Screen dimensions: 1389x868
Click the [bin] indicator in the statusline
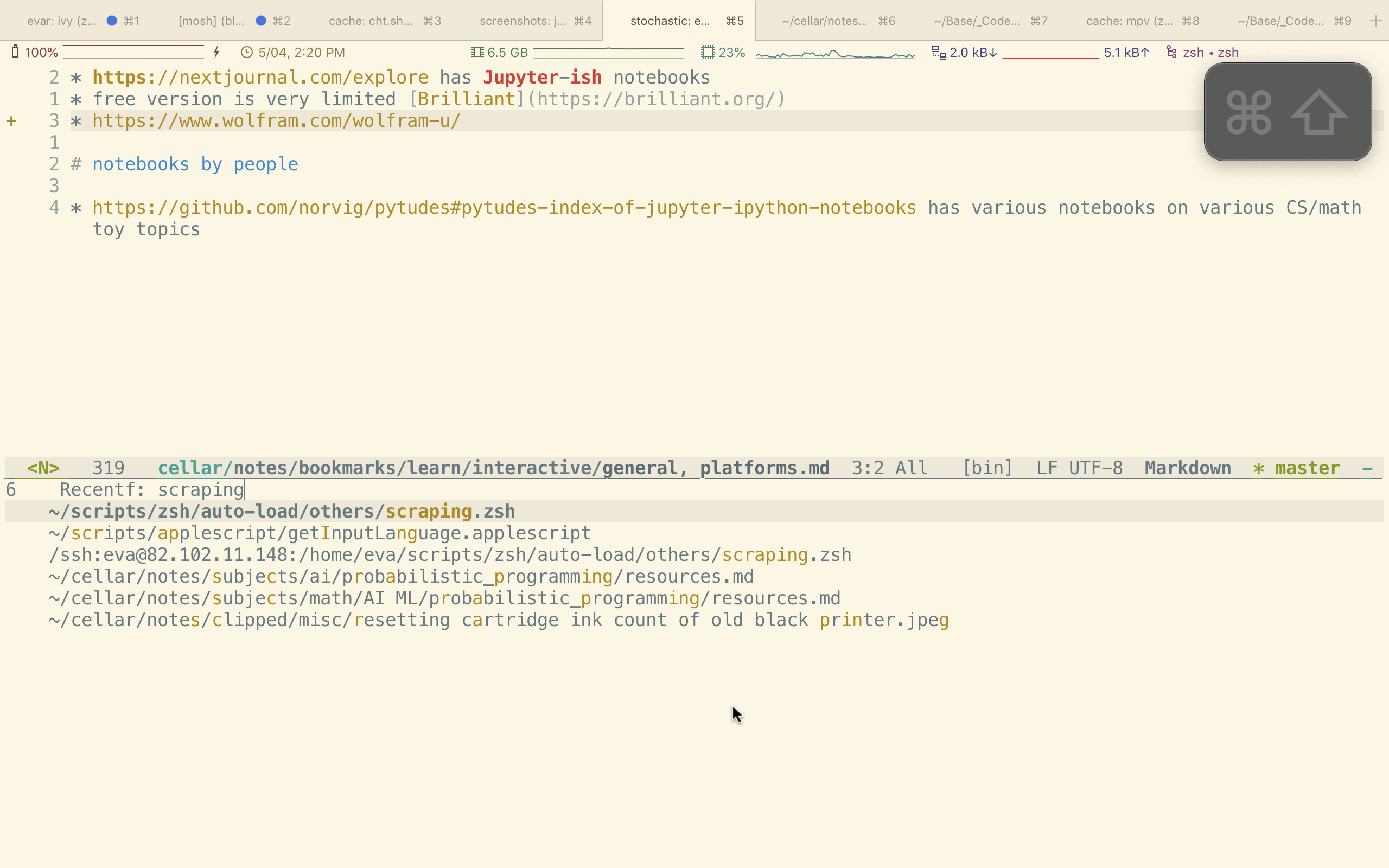pyautogui.click(x=989, y=468)
